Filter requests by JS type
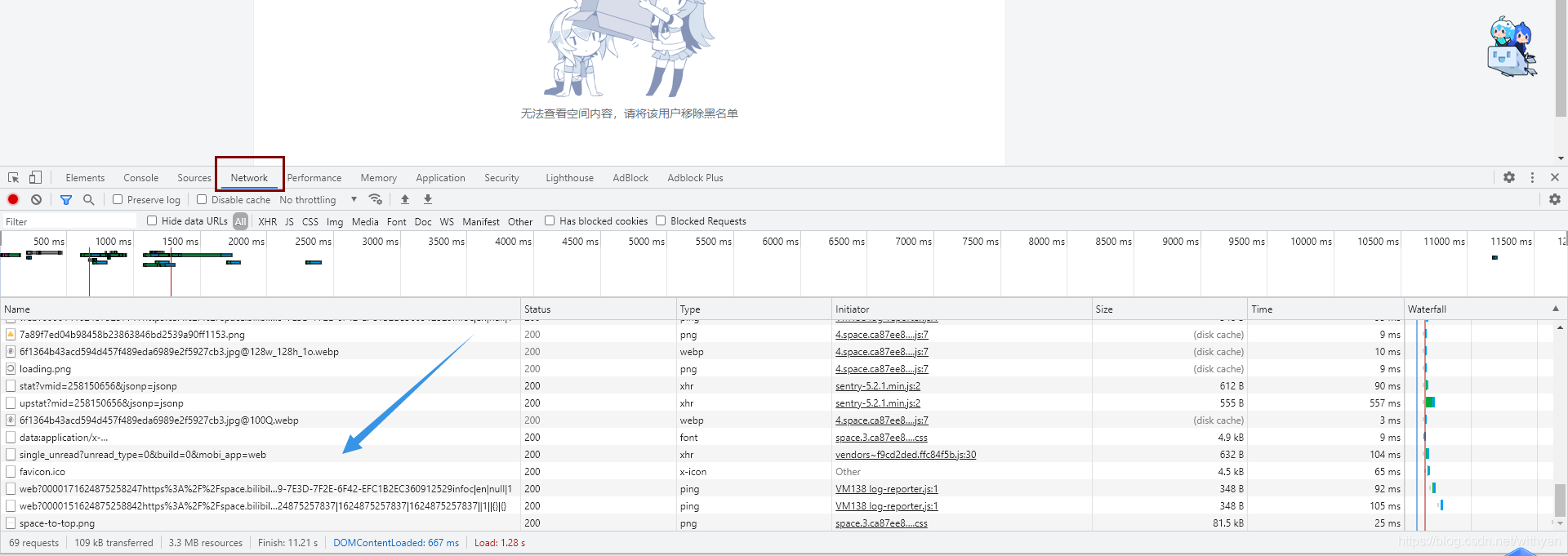The height and width of the screenshot is (556, 1568). [289, 221]
